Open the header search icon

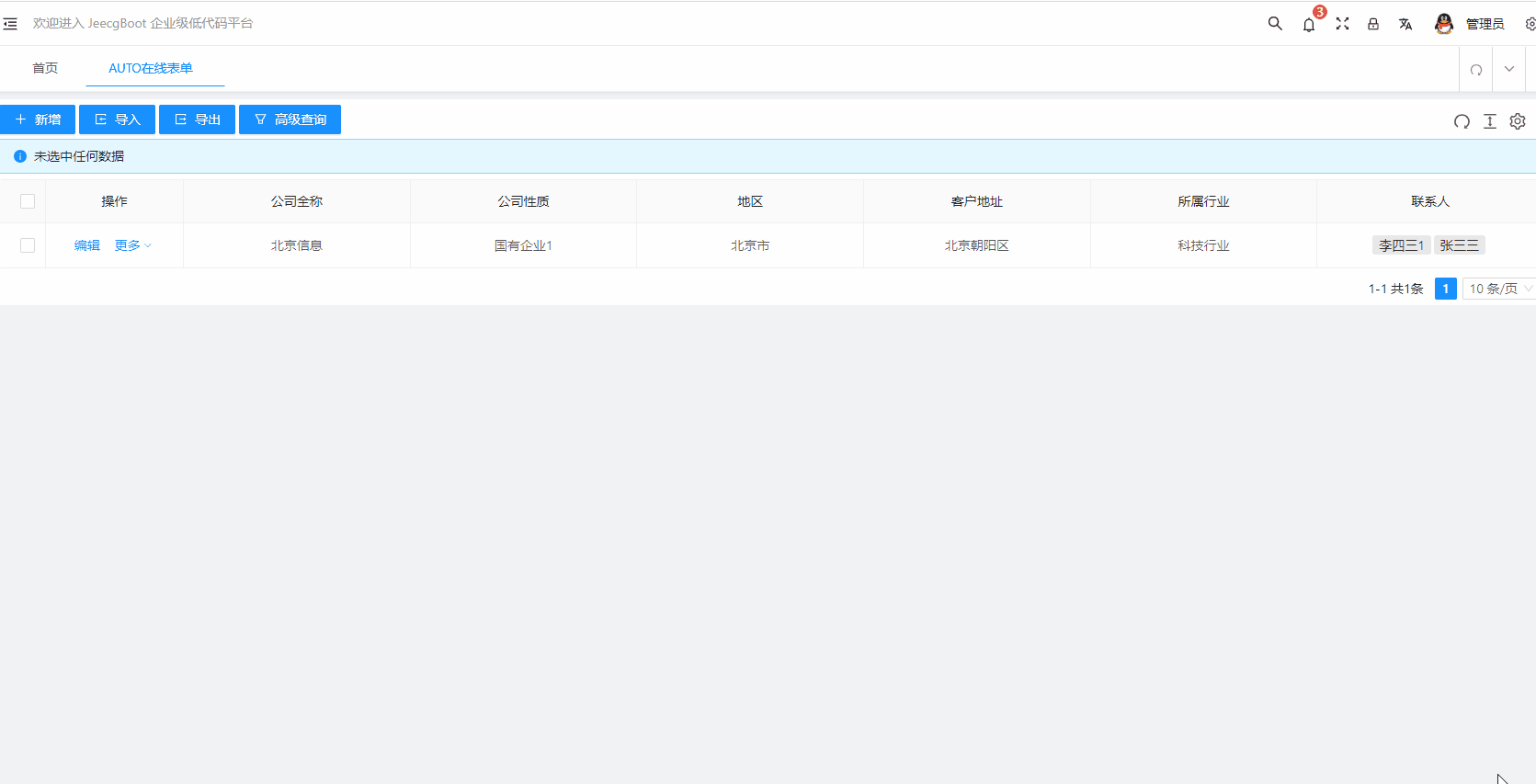click(1275, 24)
